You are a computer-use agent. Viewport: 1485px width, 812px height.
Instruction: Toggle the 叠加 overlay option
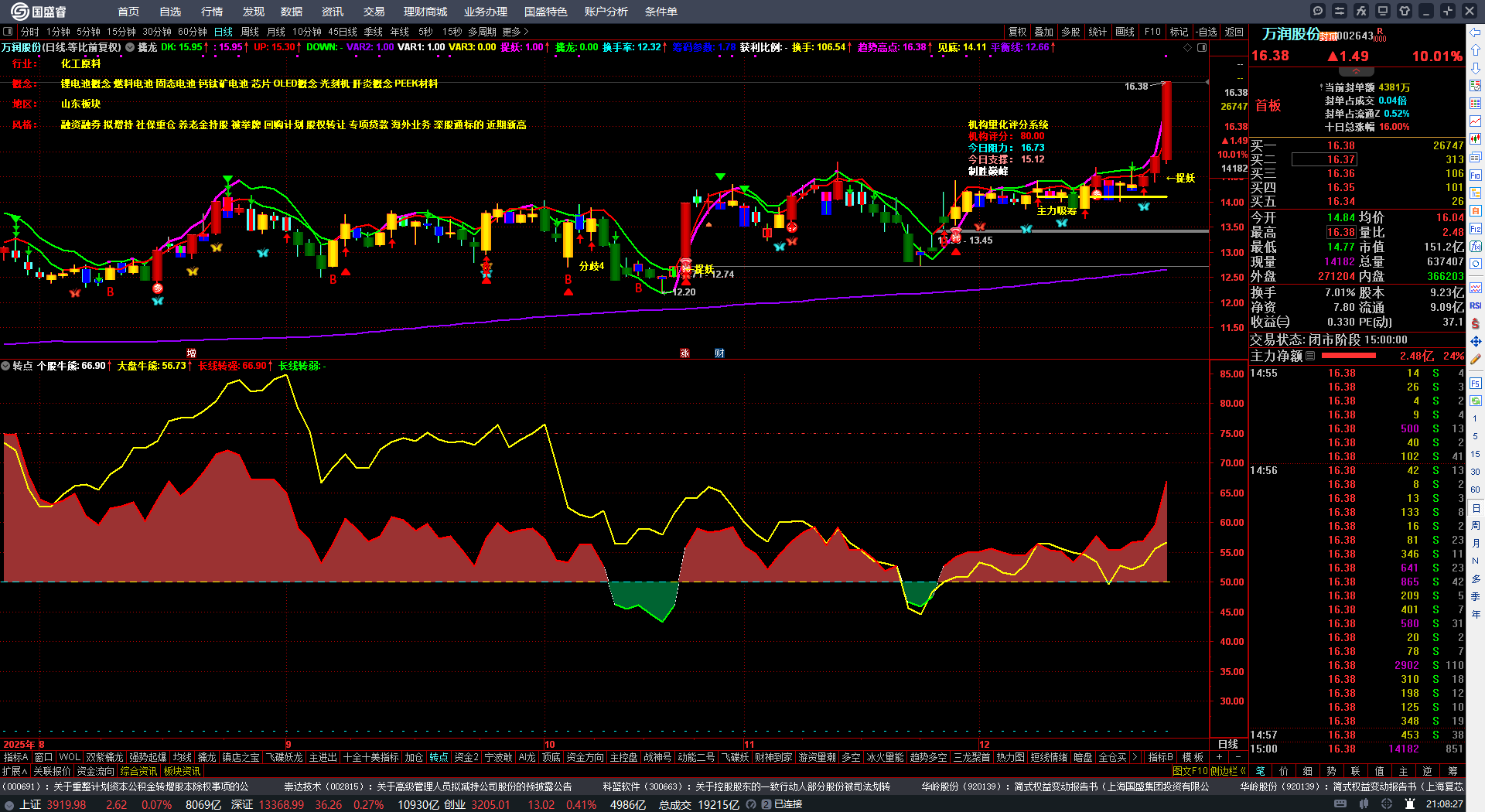(1044, 32)
